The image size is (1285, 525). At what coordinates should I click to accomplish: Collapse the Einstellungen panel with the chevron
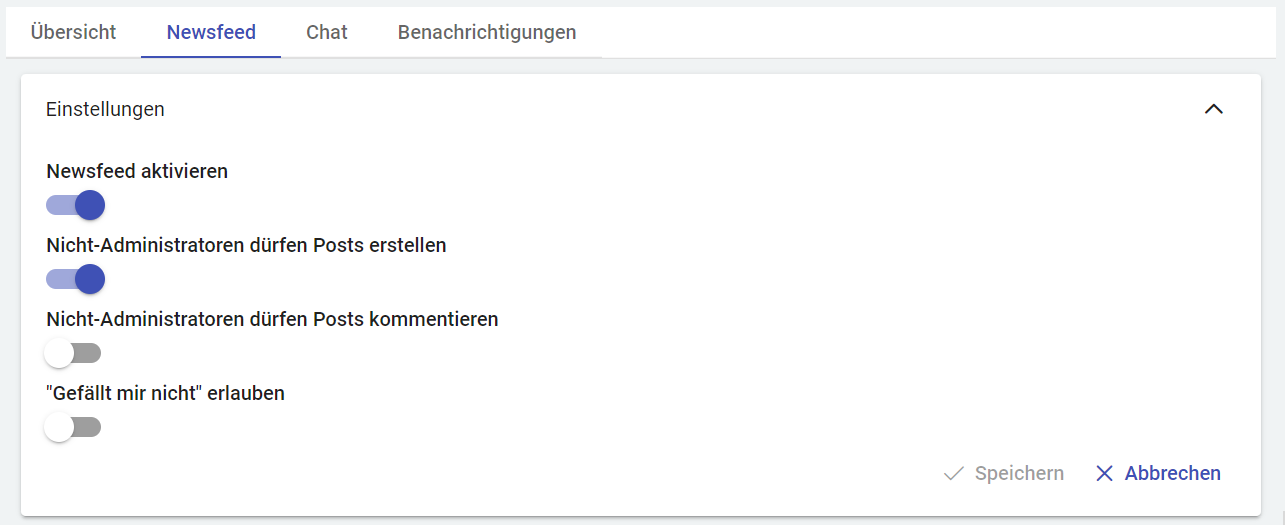(x=1213, y=109)
